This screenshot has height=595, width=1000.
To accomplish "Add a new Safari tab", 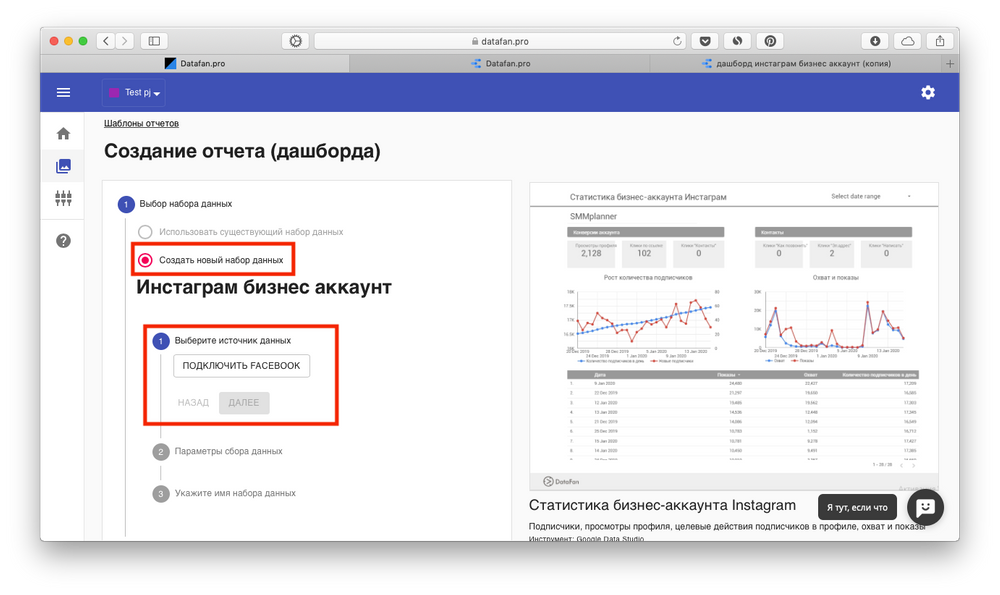I will tap(950, 63).
